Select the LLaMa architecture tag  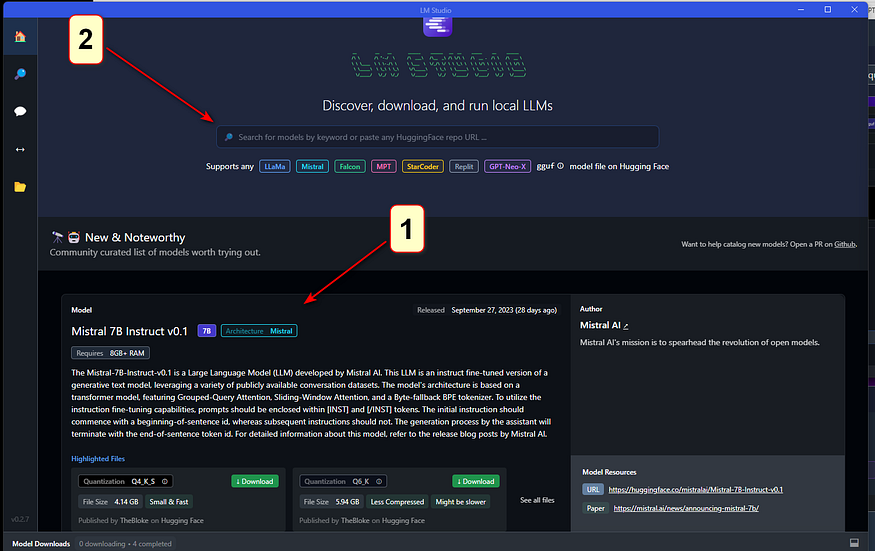(x=275, y=166)
